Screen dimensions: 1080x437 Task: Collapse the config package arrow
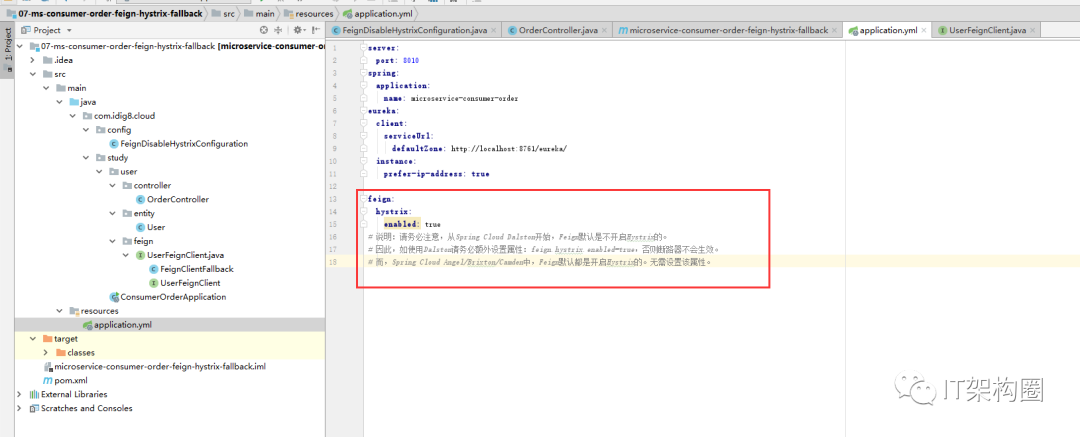coord(86,130)
